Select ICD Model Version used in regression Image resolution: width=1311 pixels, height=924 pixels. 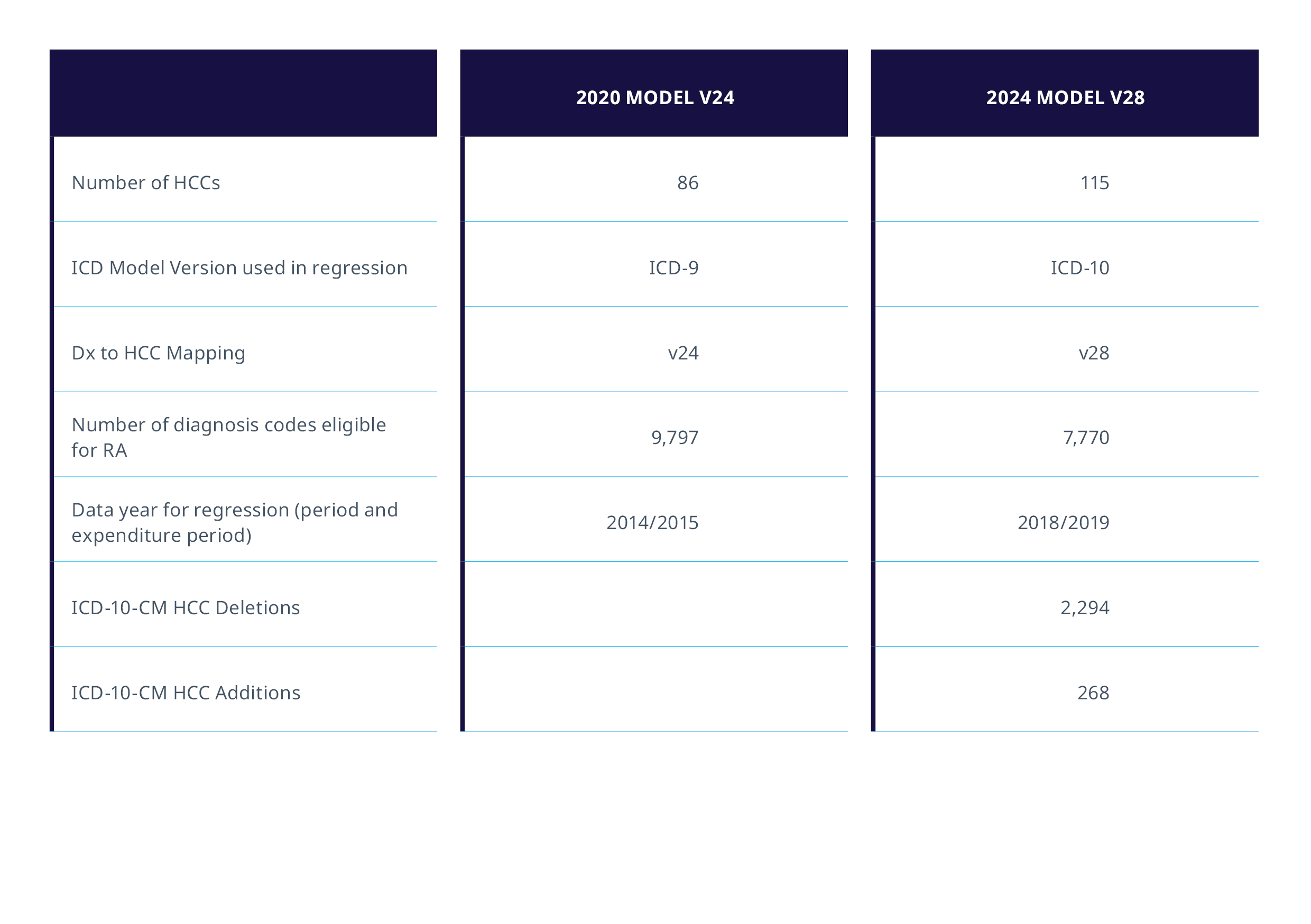click(239, 268)
